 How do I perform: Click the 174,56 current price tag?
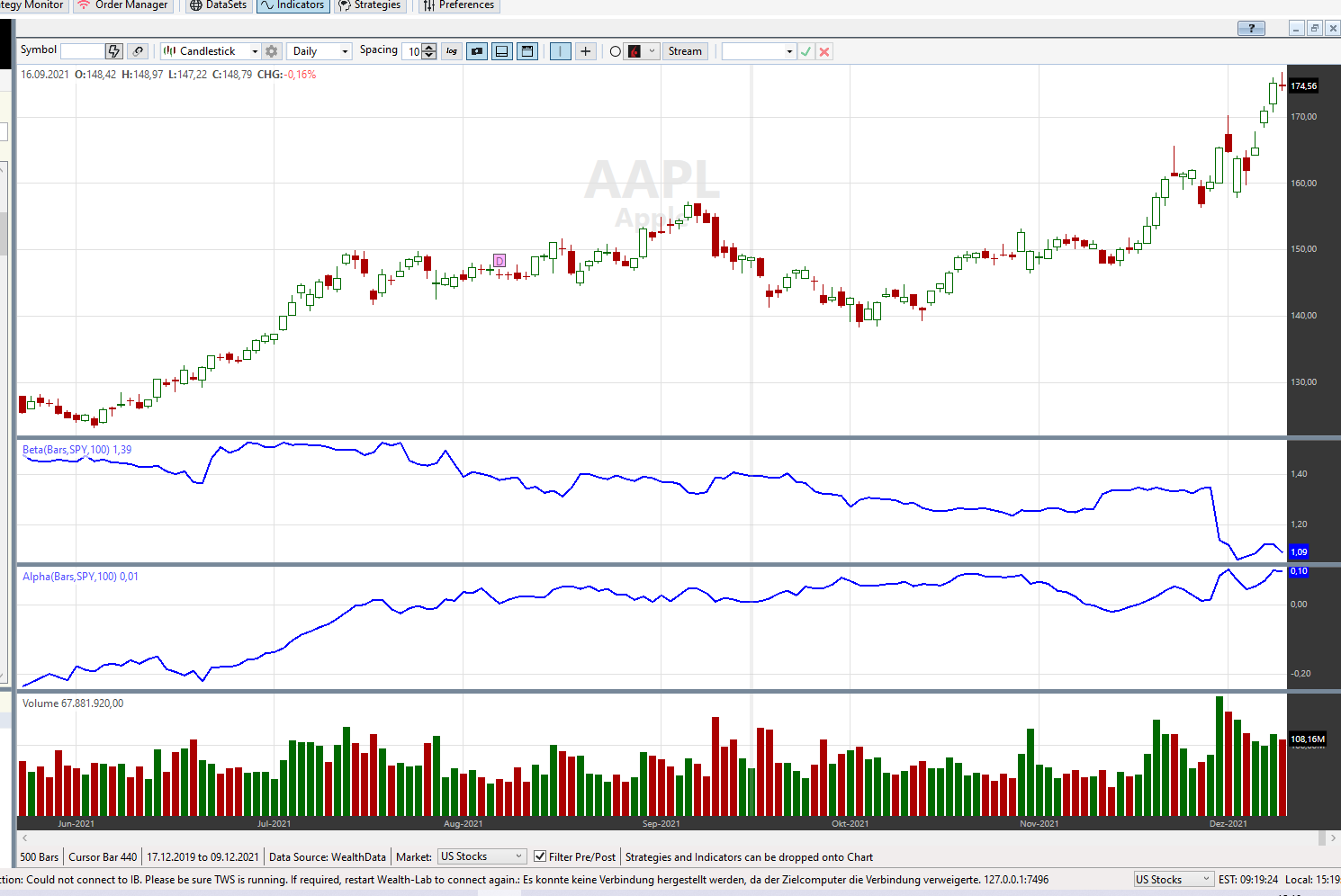coord(1303,86)
